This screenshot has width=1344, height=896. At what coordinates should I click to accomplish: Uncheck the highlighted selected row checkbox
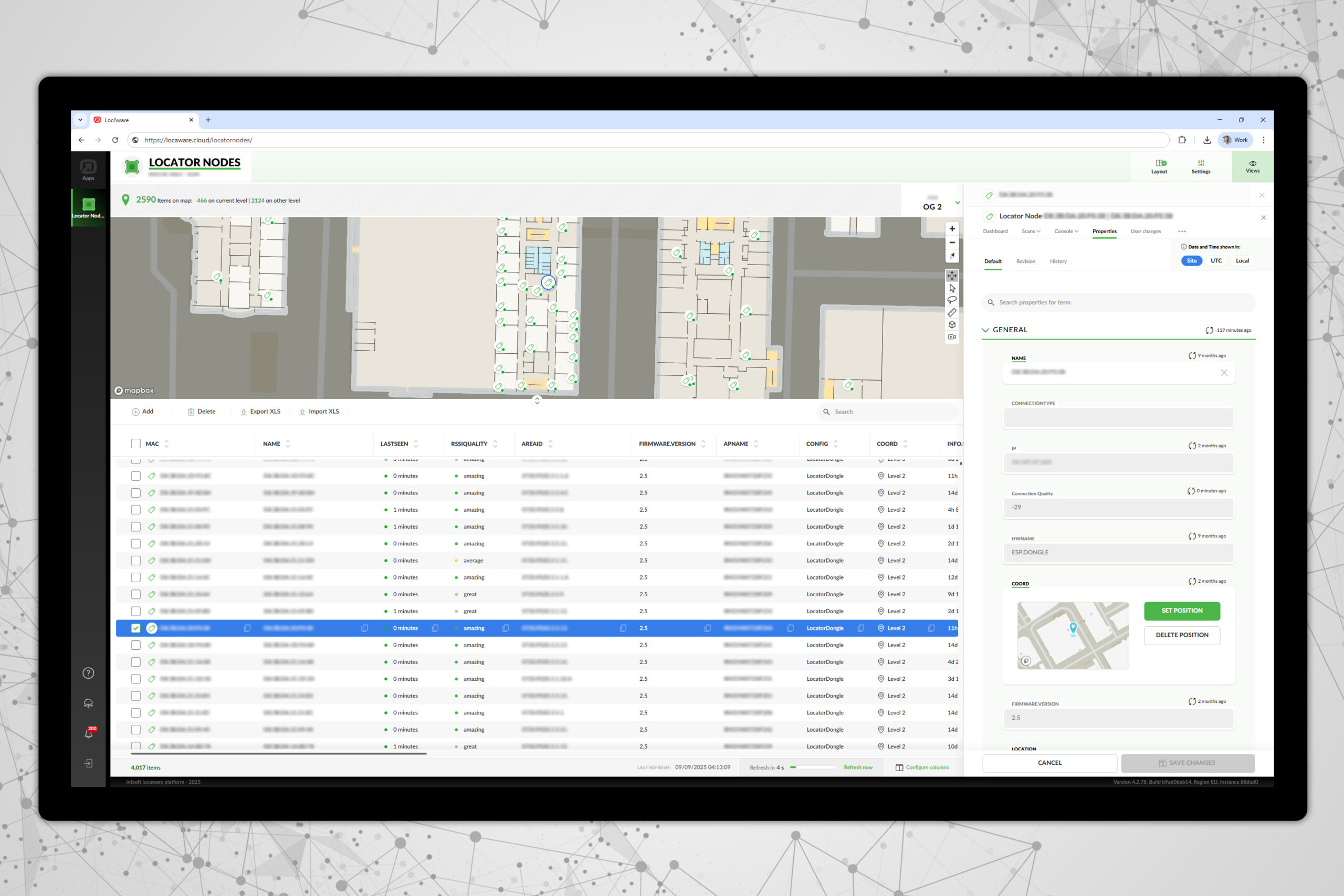(135, 628)
